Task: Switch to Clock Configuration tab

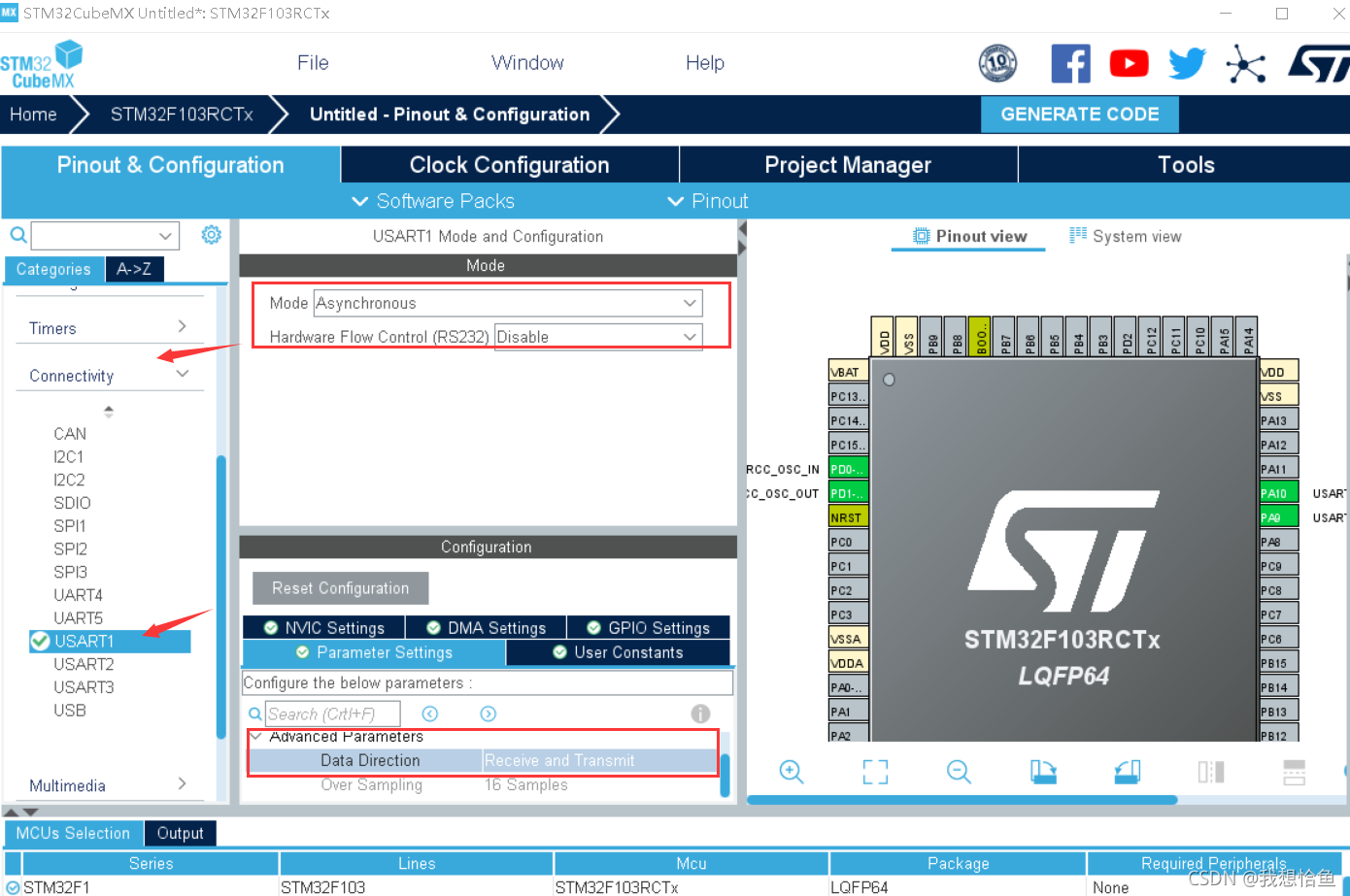Action: coord(510,165)
